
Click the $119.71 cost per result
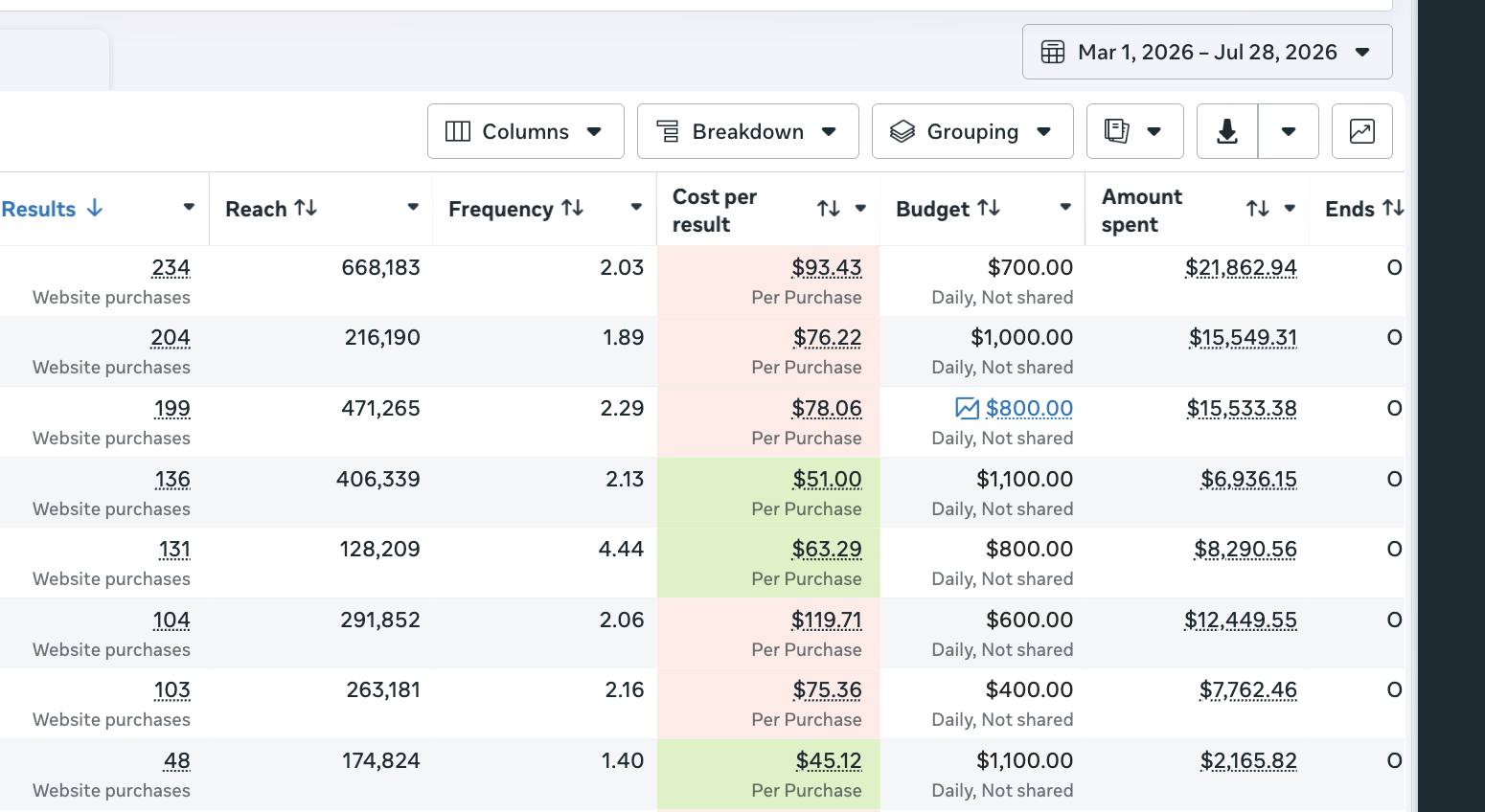point(827,620)
